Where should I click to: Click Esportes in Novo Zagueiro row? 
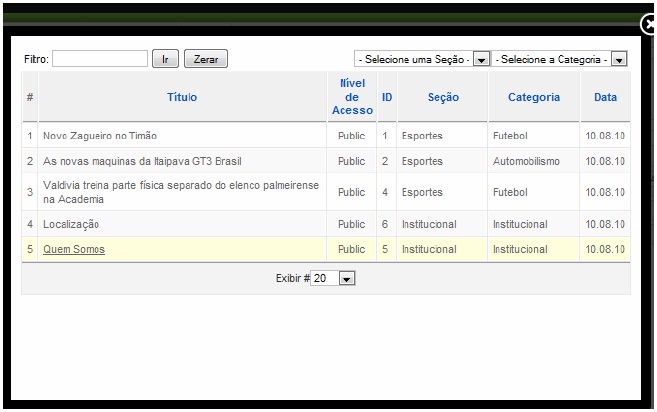(422, 136)
